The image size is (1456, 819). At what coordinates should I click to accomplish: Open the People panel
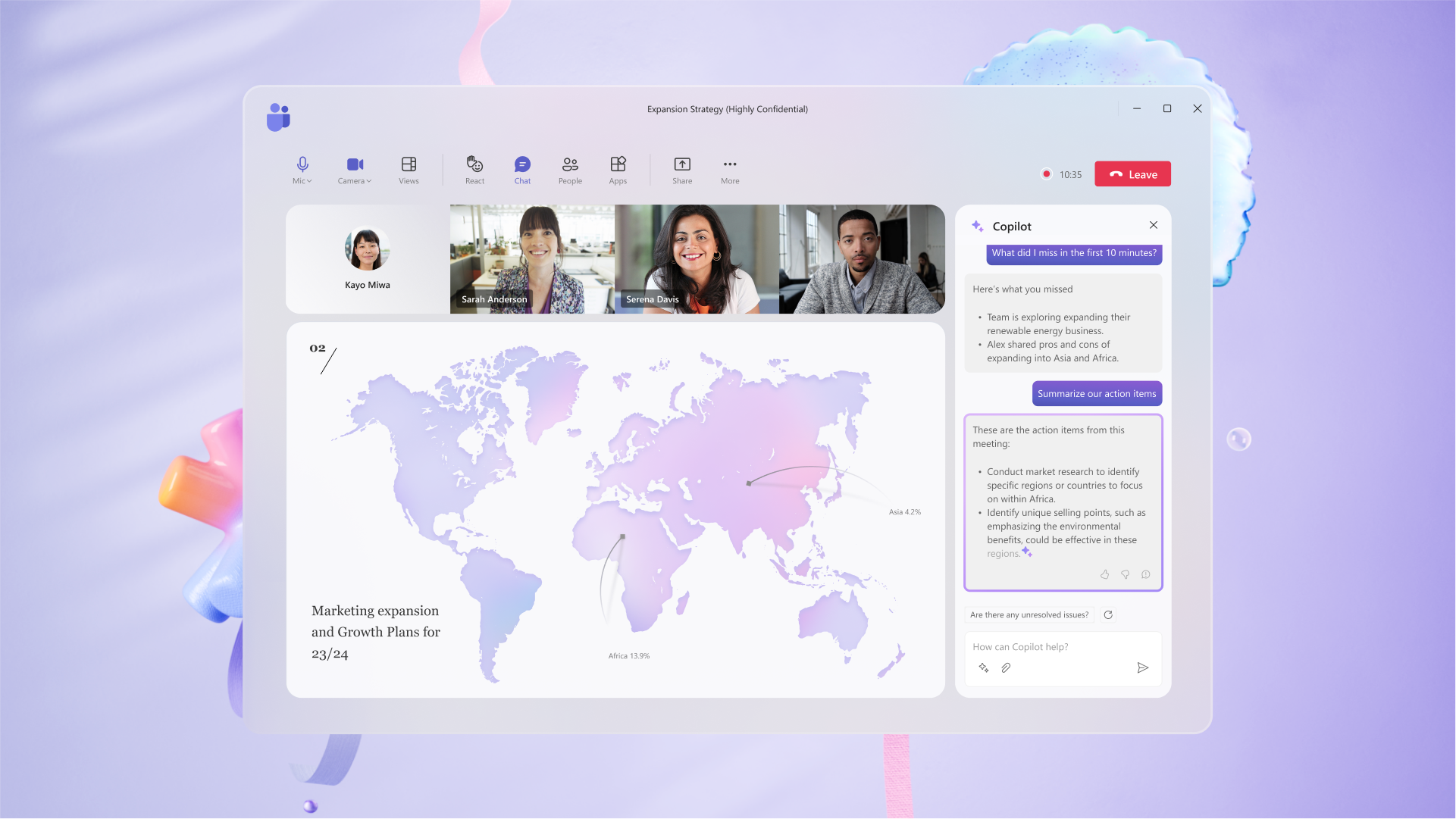coord(569,170)
